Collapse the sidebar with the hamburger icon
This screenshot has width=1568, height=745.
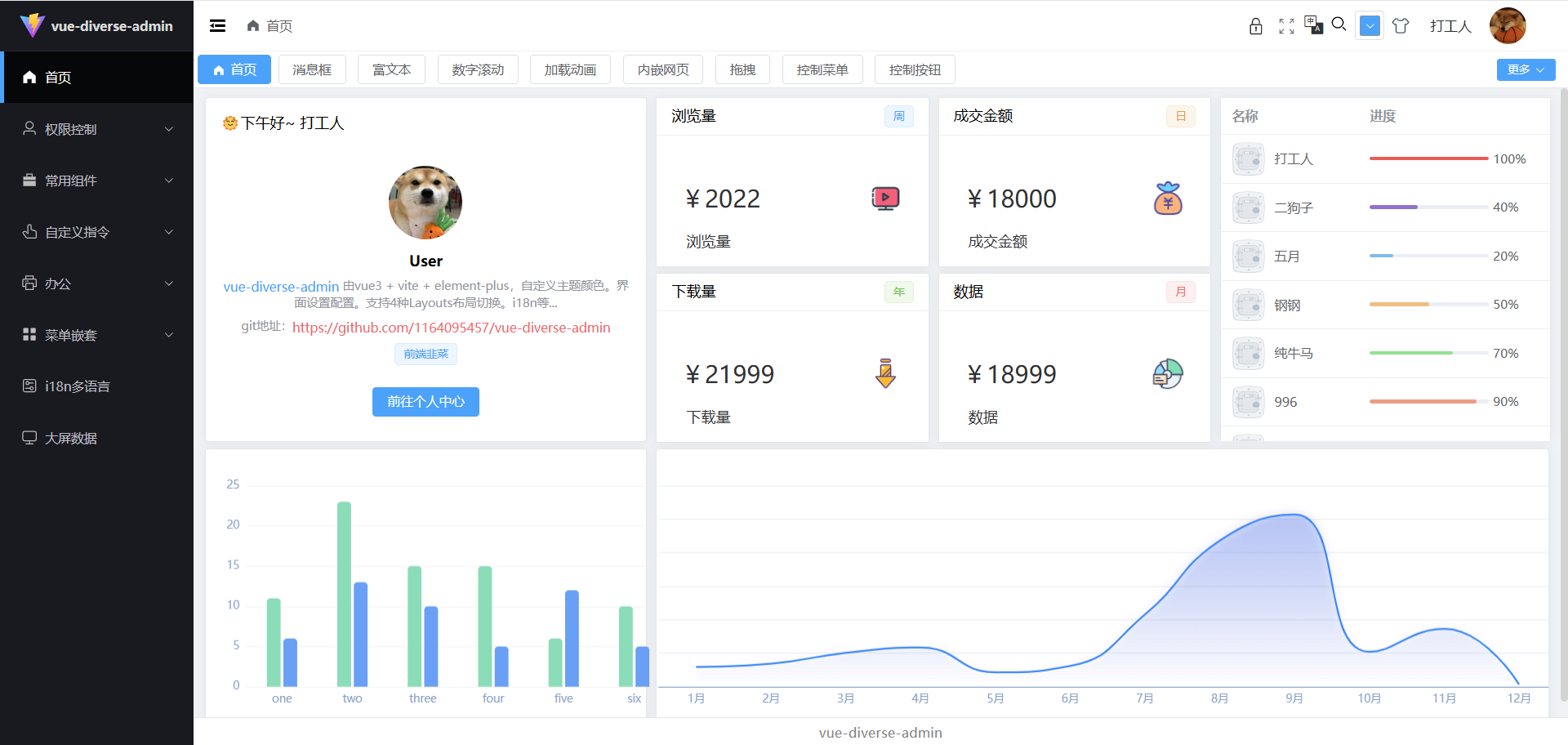[x=217, y=25]
